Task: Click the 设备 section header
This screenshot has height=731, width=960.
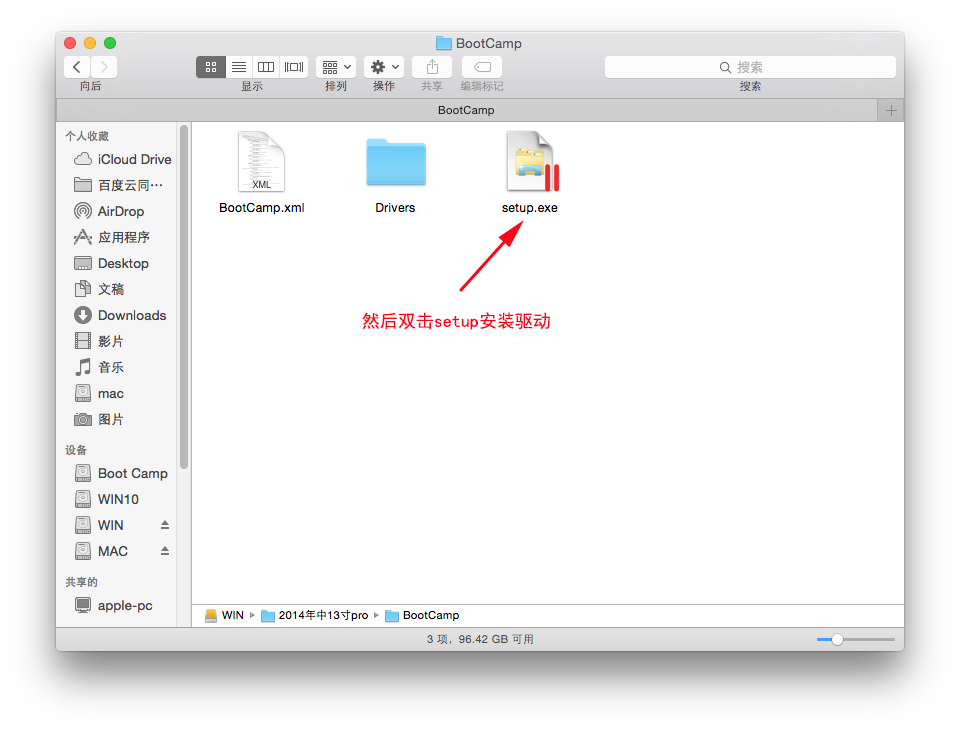Action: coord(76,450)
